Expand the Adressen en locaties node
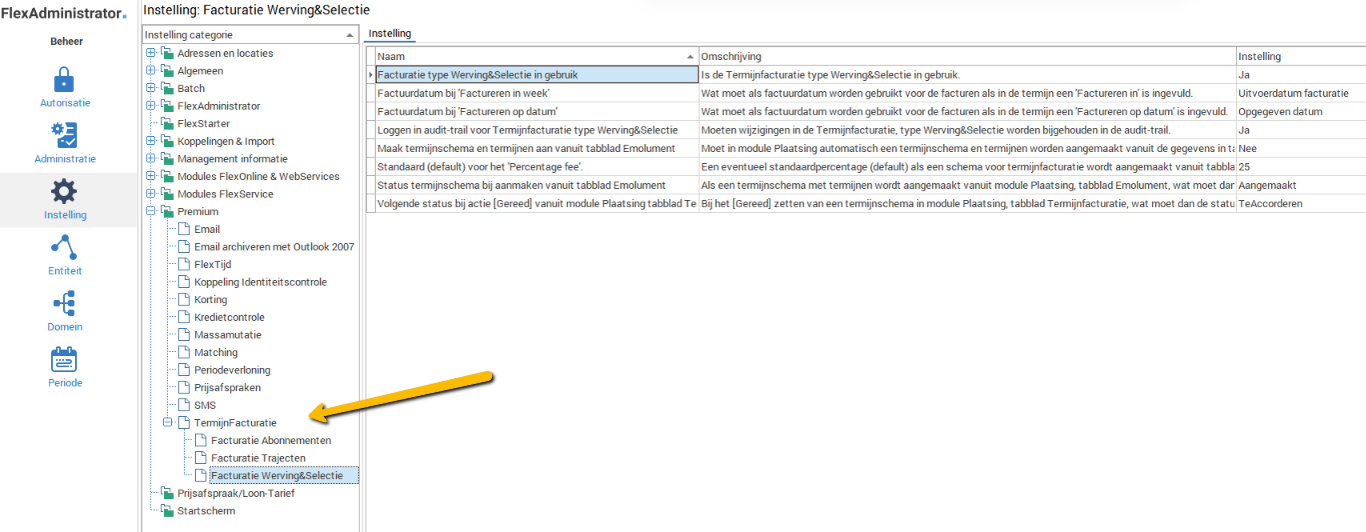The image size is (1366, 532). [151, 53]
